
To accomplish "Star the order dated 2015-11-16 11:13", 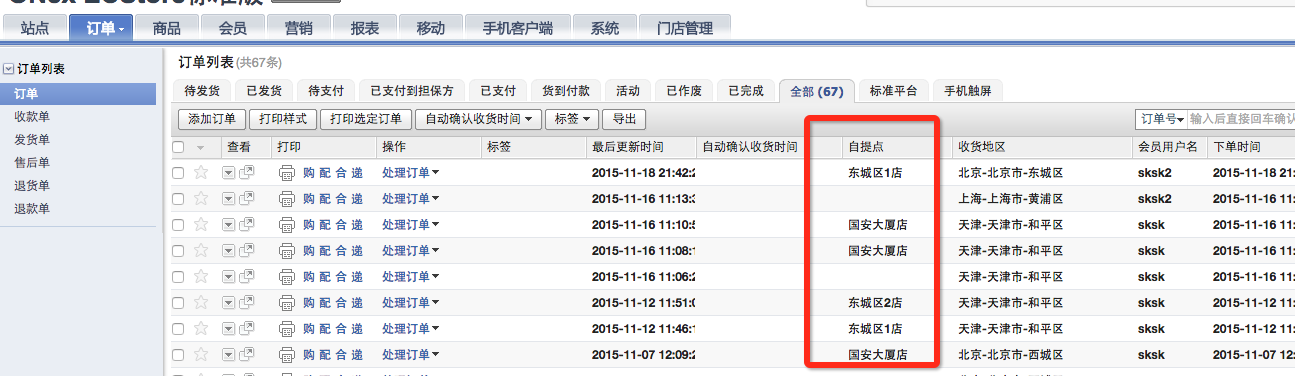I will [x=201, y=198].
